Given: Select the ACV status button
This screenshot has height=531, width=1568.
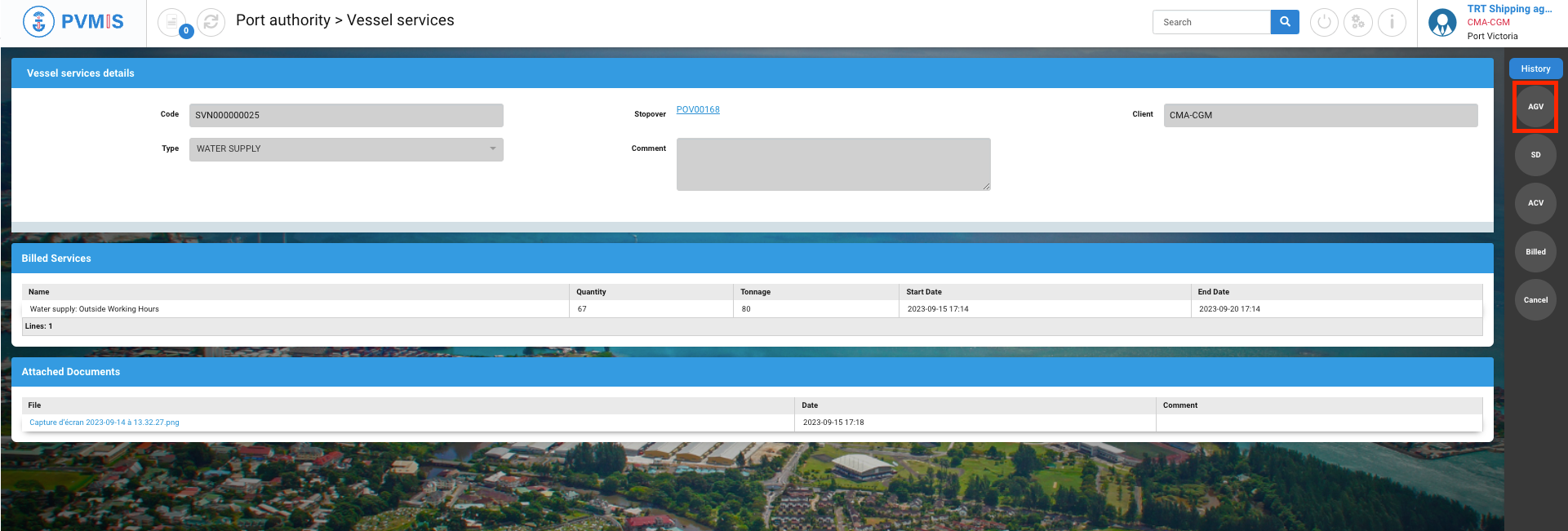Looking at the screenshot, I should [1535, 203].
